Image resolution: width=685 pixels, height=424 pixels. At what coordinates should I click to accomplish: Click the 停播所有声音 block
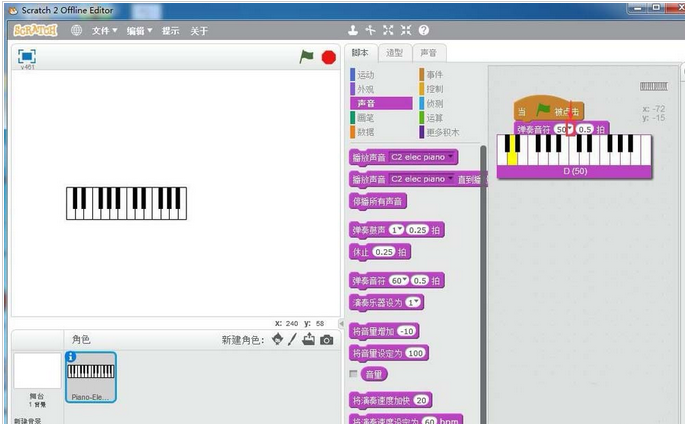pyautogui.click(x=378, y=201)
